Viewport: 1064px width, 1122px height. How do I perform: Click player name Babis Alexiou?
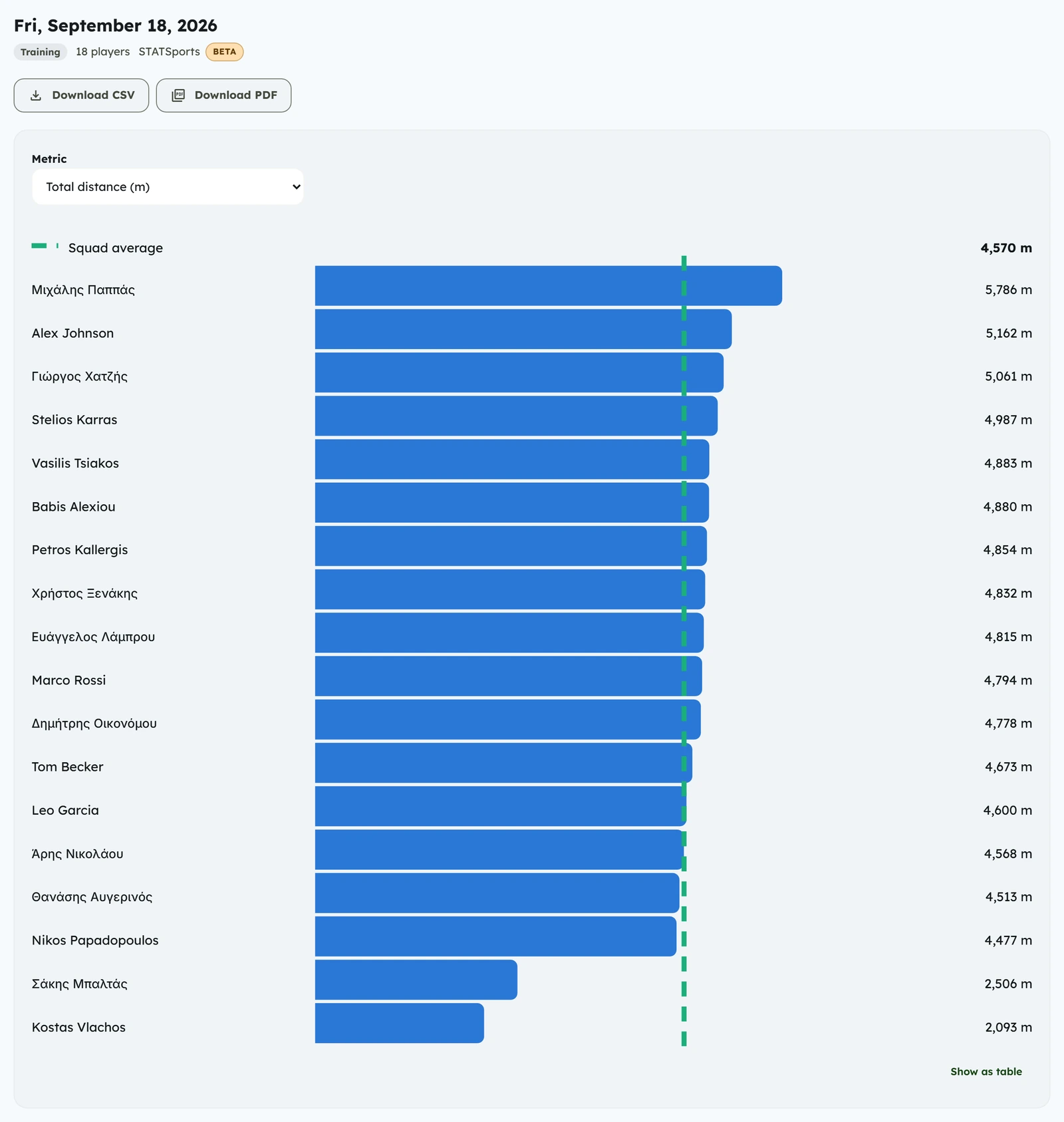click(x=73, y=507)
